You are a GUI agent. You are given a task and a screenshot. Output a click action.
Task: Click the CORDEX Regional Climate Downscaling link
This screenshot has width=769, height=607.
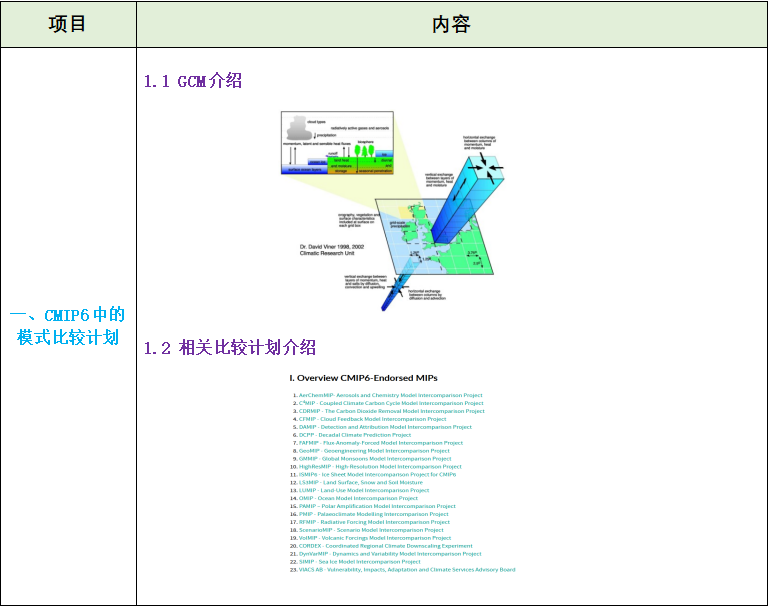(x=385, y=546)
